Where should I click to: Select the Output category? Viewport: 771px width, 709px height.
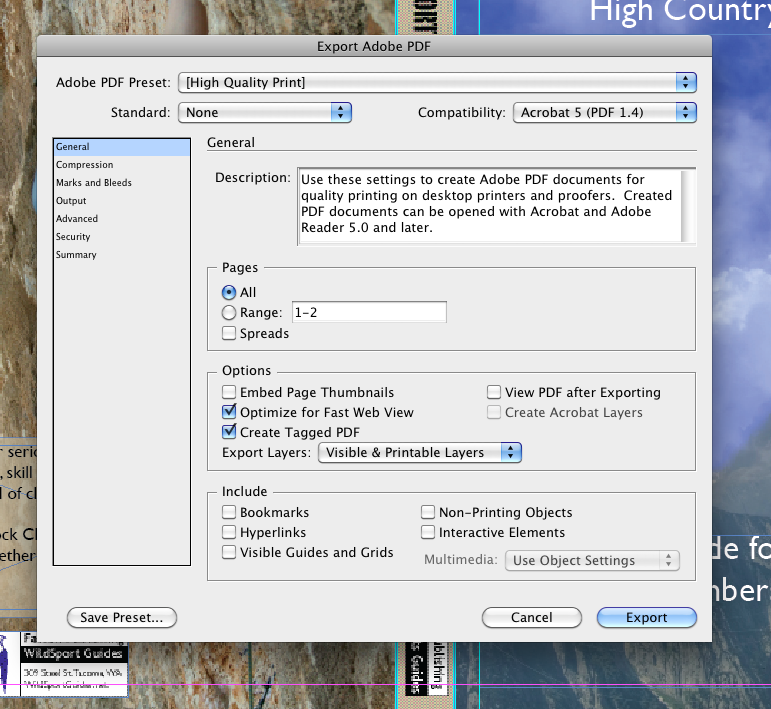click(x=121, y=201)
